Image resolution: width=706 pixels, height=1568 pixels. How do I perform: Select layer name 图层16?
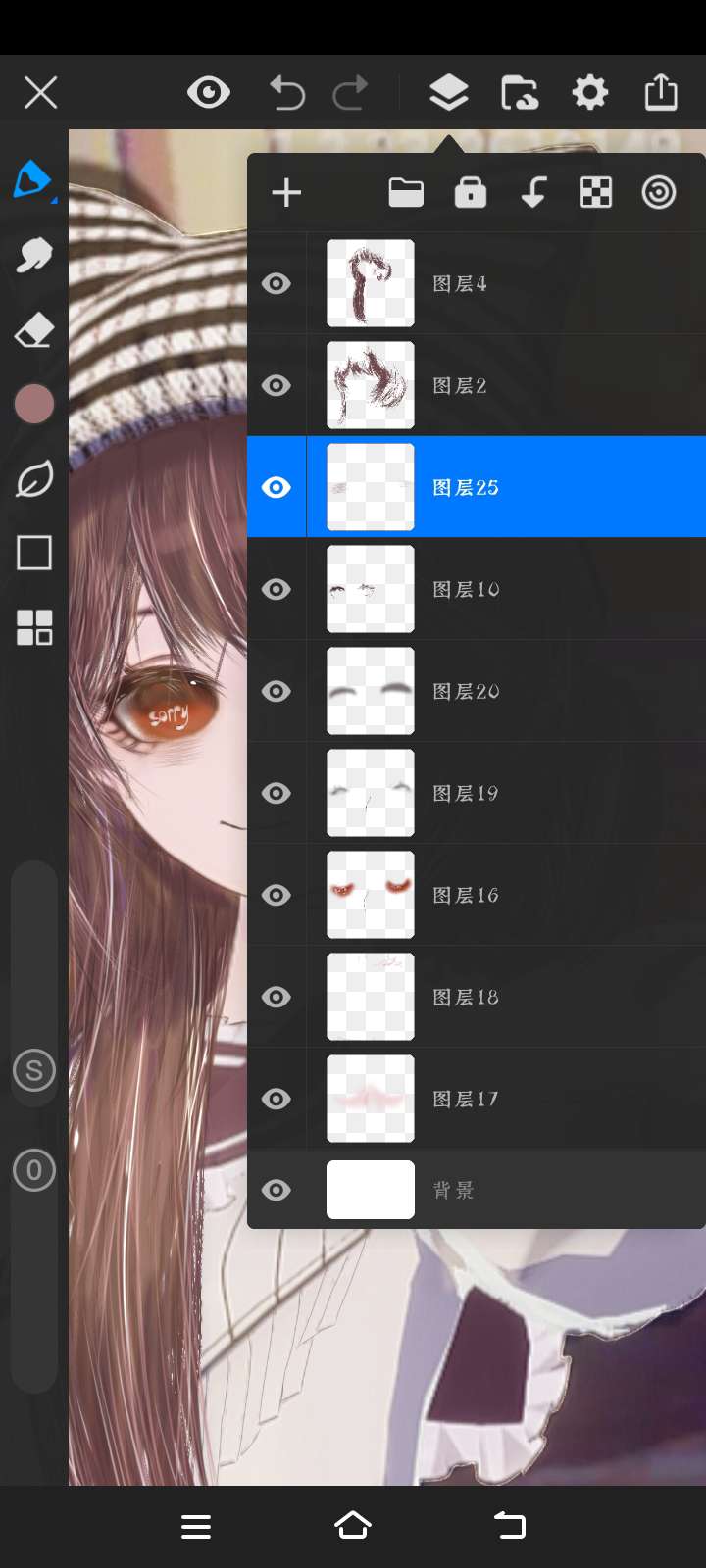click(x=466, y=896)
